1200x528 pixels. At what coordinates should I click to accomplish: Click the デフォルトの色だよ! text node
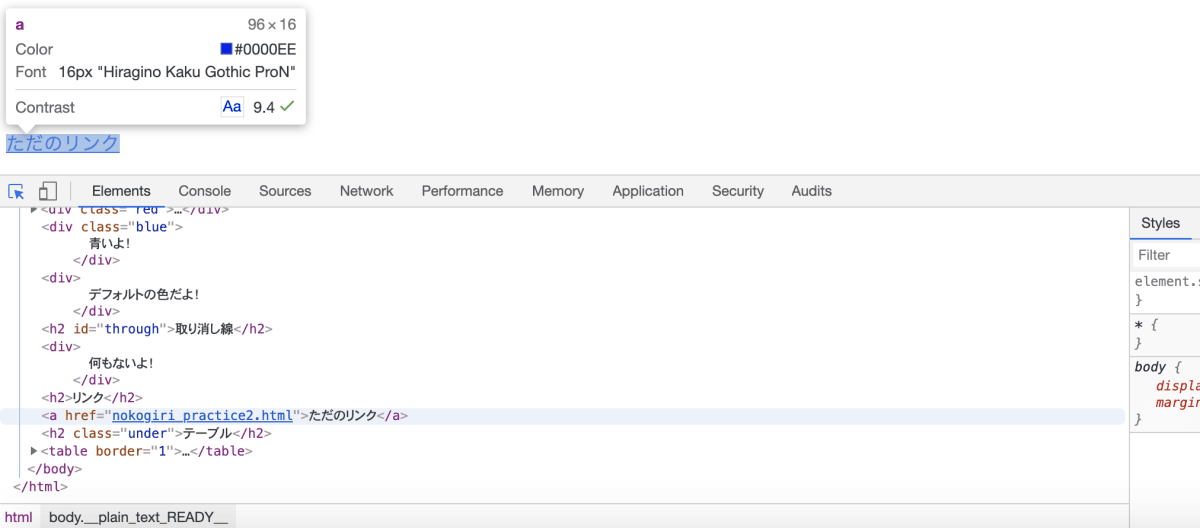pyautogui.click(x=144, y=295)
